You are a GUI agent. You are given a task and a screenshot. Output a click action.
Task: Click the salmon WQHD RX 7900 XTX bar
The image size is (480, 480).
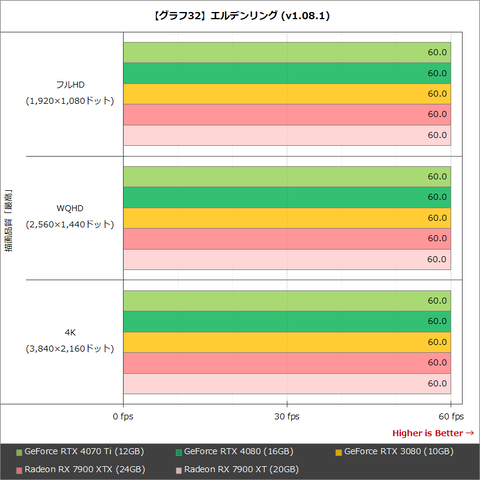pos(287,239)
